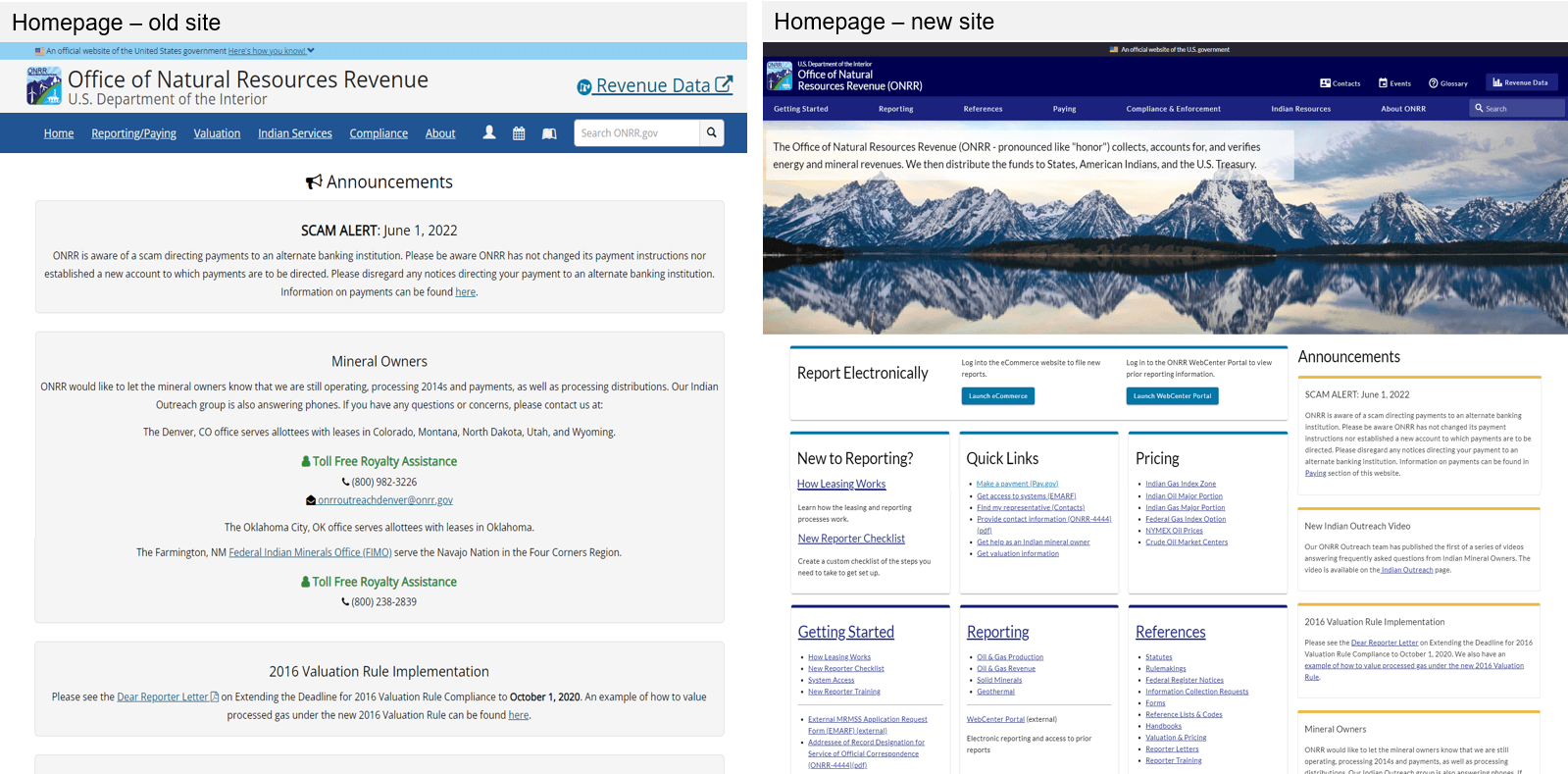Expand 'Here's how you know' banner
Viewport: 1568px width, 774px height.
tap(271, 51)
